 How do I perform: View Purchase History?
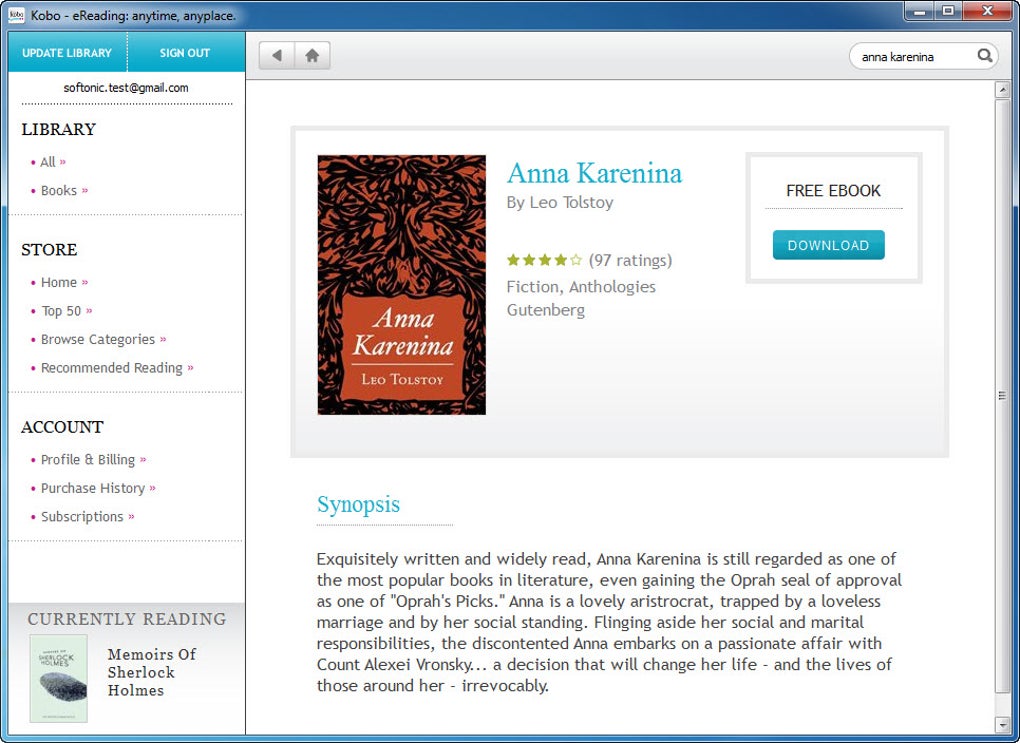(x=93, y=489)
